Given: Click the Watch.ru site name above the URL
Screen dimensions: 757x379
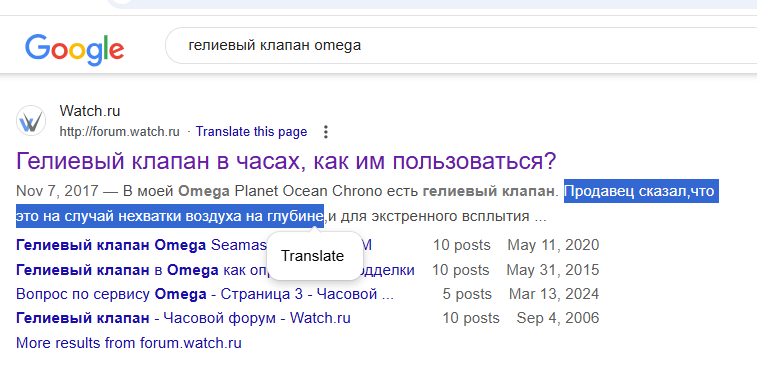Looking at the screenshot, I should (90, 111).
